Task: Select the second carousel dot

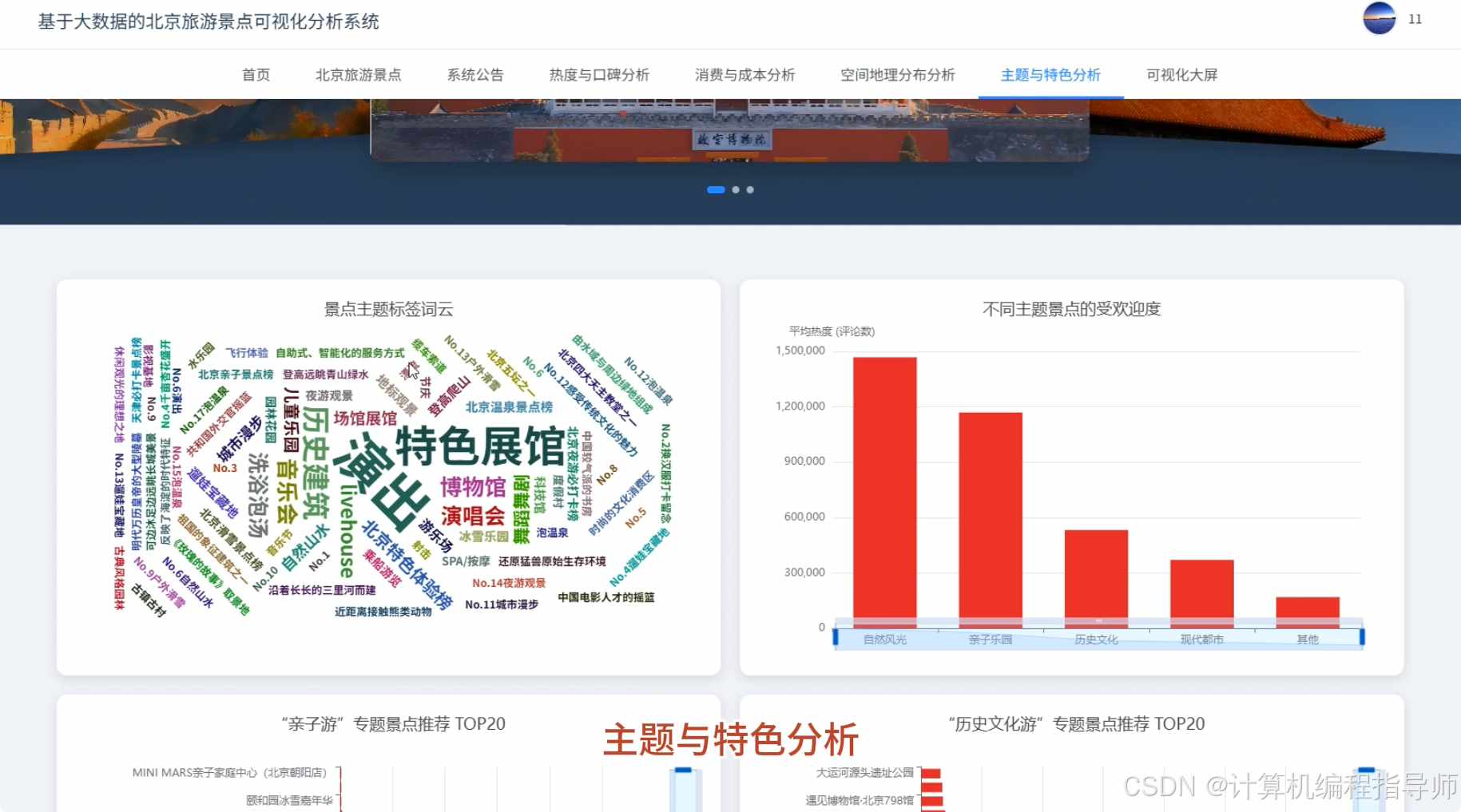Action: click(736, 189)
